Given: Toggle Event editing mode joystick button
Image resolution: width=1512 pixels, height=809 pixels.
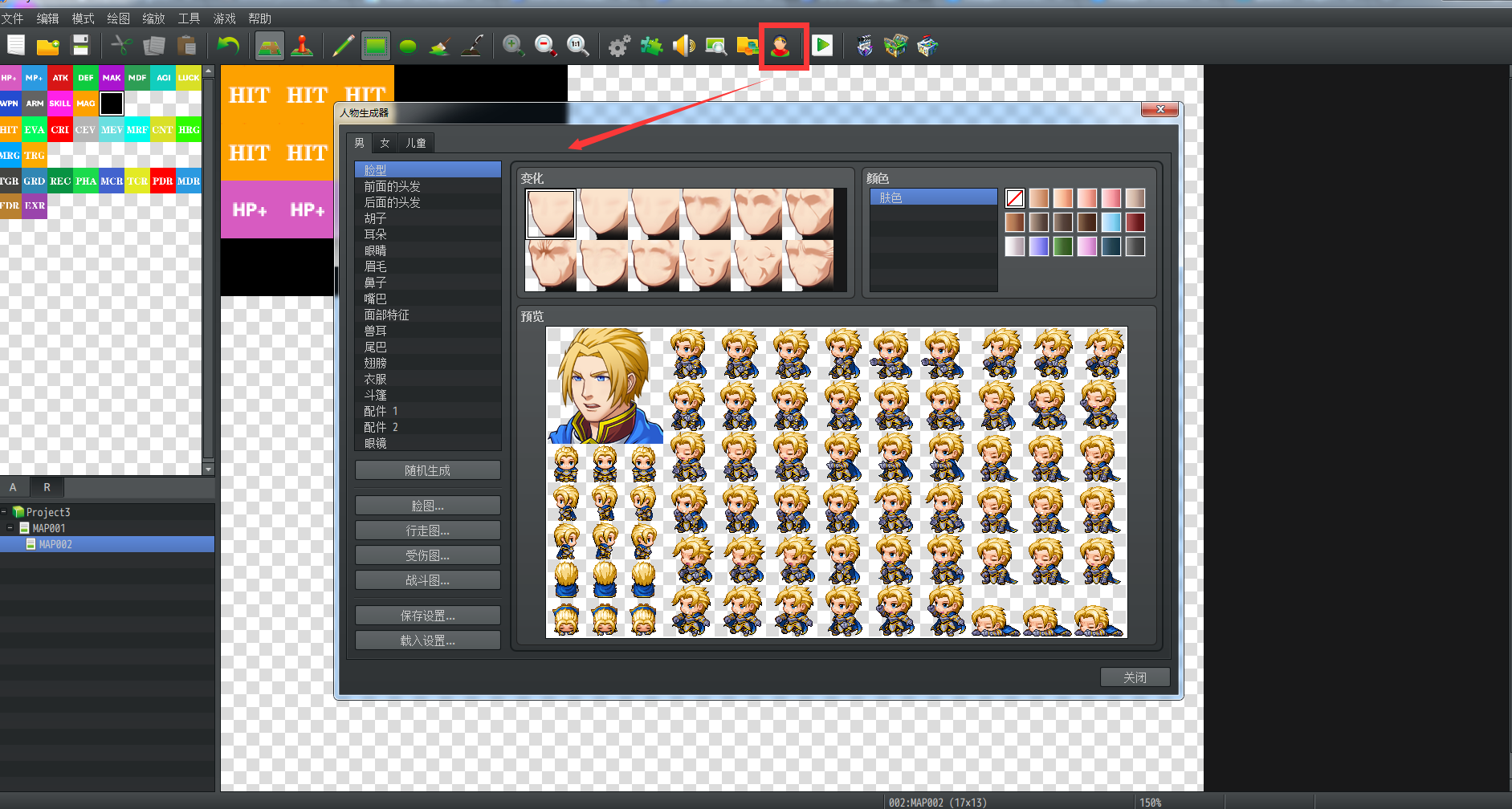Looking at the screenshot, I should pyautogui.click(x=302, y=46).
